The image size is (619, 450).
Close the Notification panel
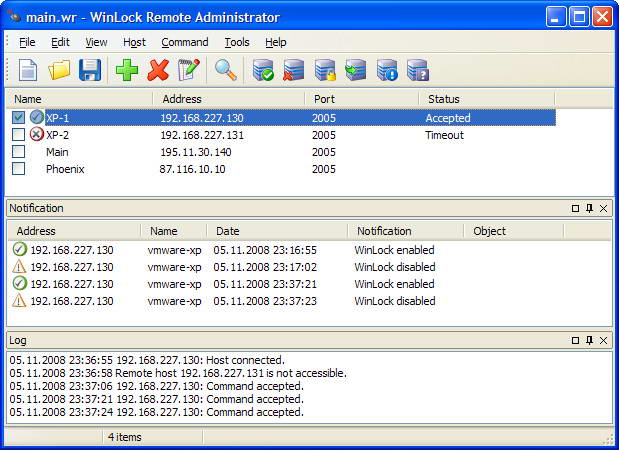click(604, 208)
